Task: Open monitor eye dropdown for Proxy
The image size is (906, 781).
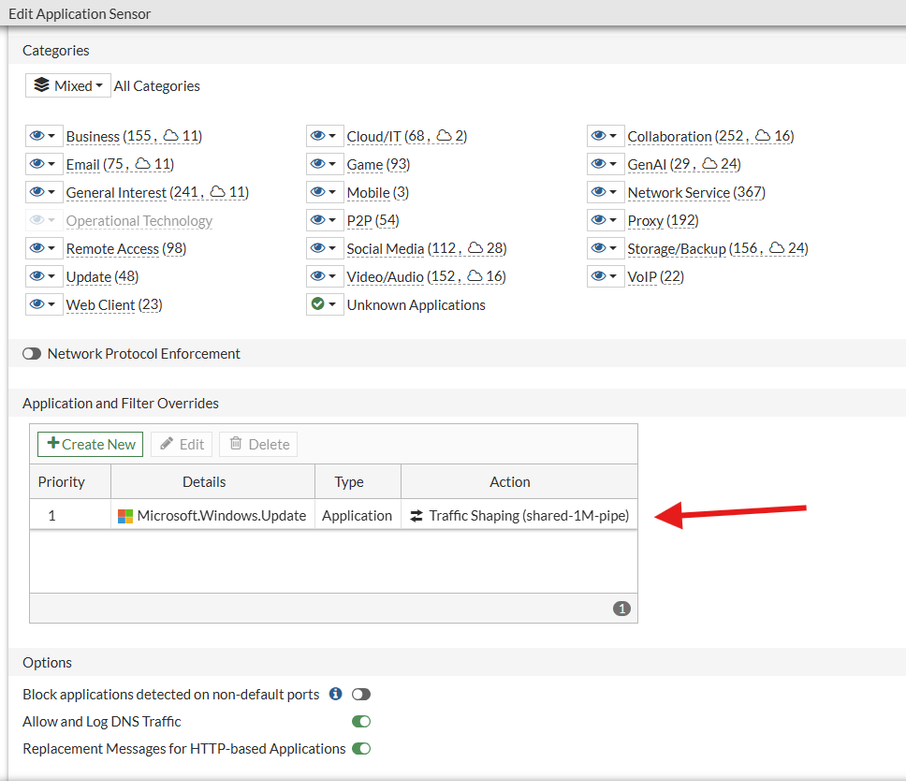Action: point(606,220)
